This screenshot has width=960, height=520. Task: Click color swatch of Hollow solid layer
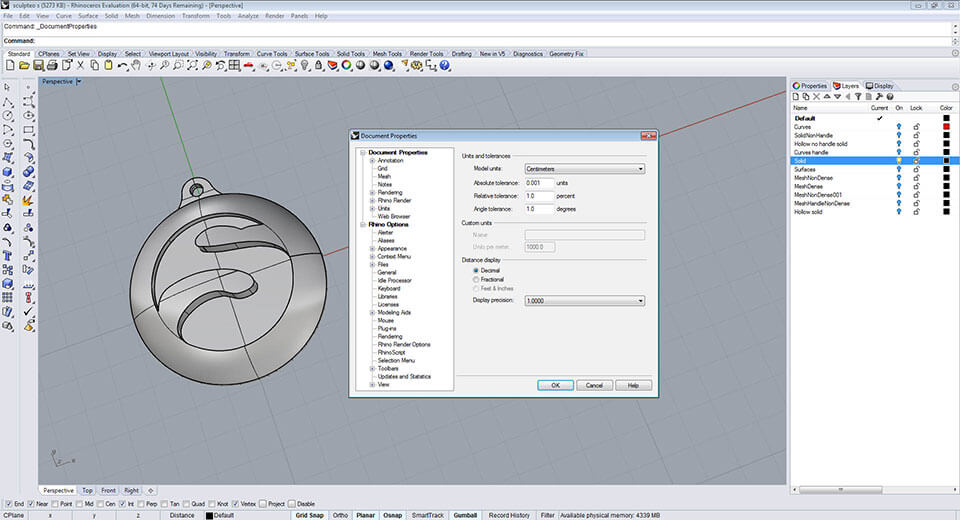tap(946, 212)
